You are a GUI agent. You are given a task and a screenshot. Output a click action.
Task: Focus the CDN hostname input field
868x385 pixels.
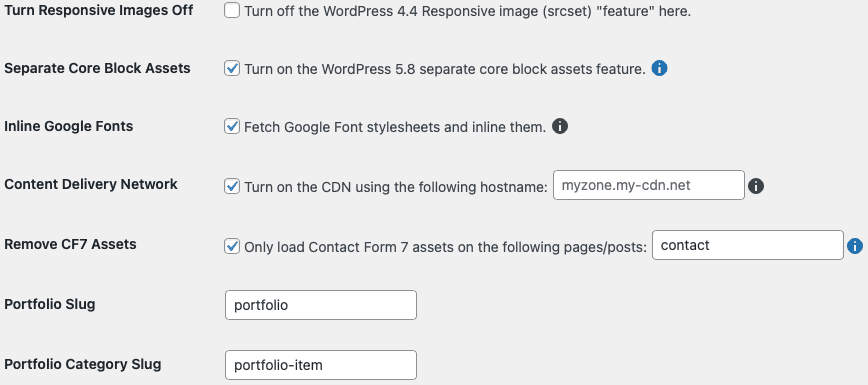(649, 185)
